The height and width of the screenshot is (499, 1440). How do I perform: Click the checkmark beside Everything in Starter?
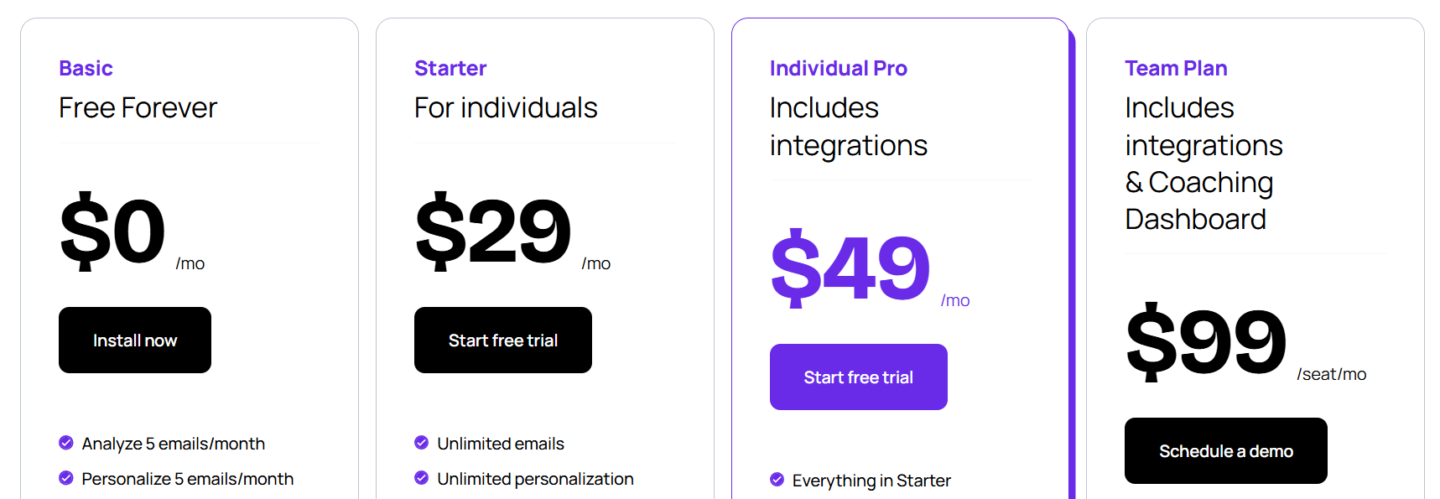pyautogui.click(x=777, y=480)
